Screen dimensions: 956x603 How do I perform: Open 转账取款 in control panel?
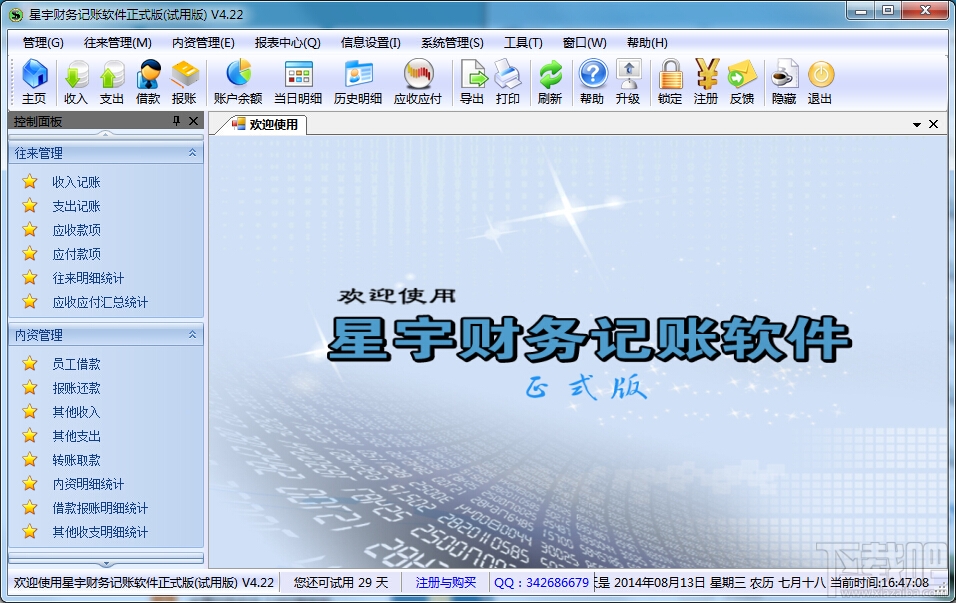click(x=76, y=460)
